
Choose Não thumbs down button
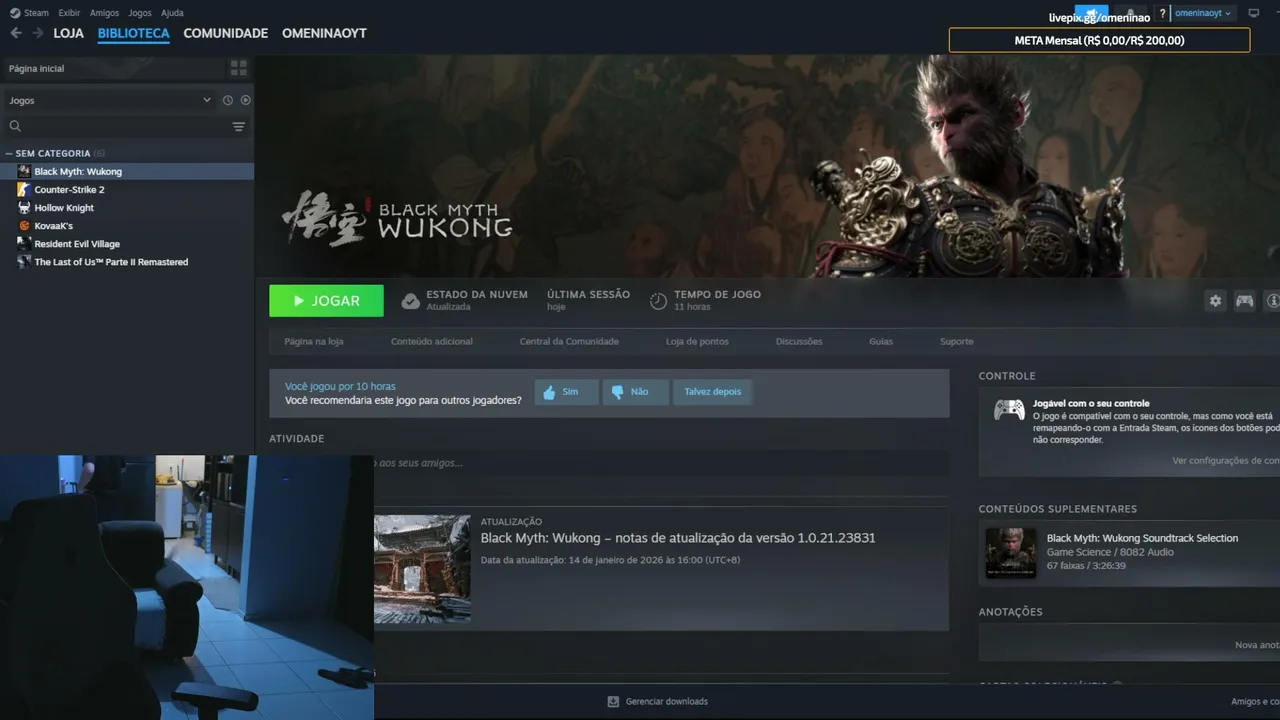click(x=636, y=392)
